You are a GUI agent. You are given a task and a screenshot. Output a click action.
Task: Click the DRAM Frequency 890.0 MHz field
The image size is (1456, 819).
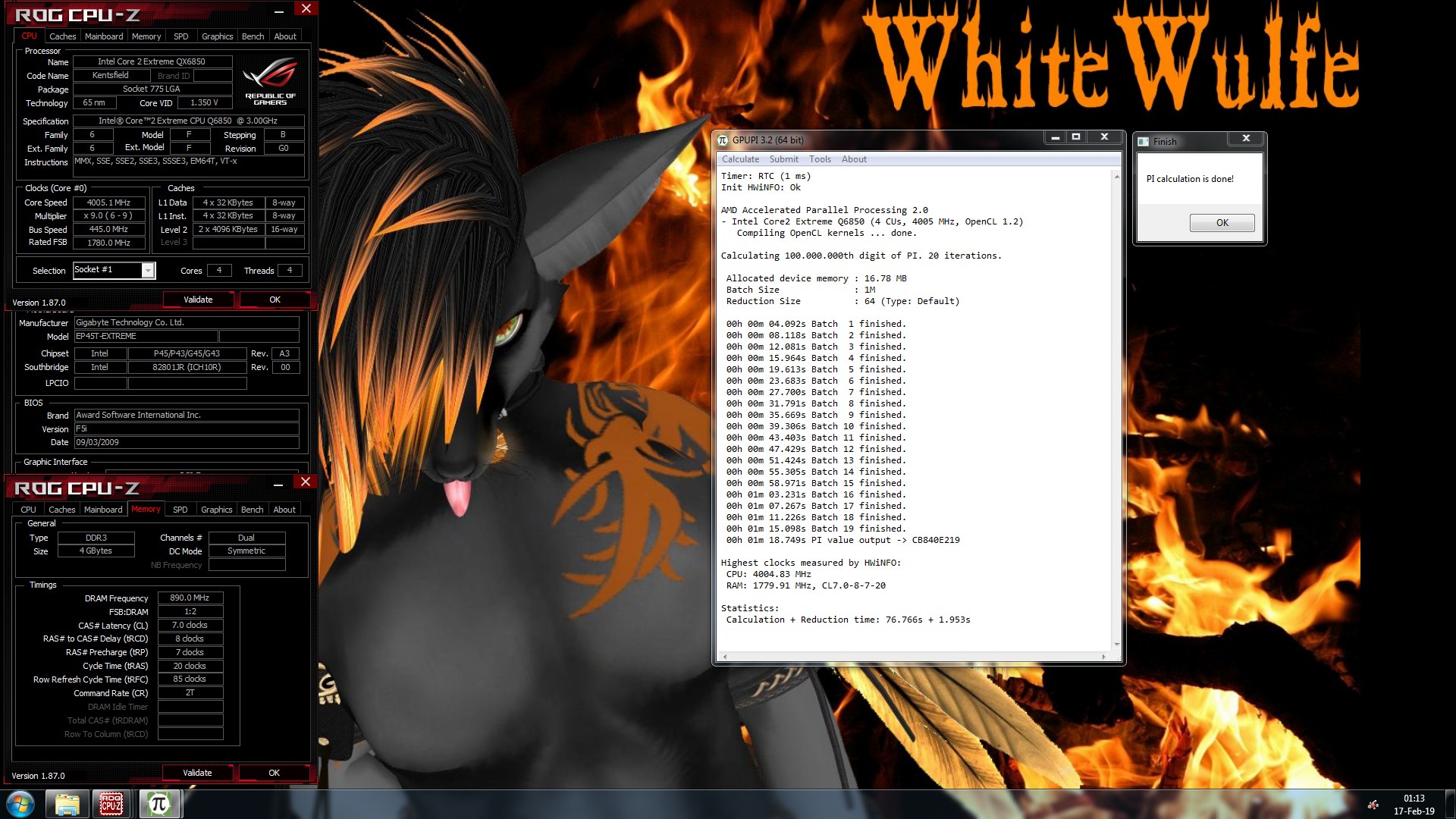click(190, 598)
